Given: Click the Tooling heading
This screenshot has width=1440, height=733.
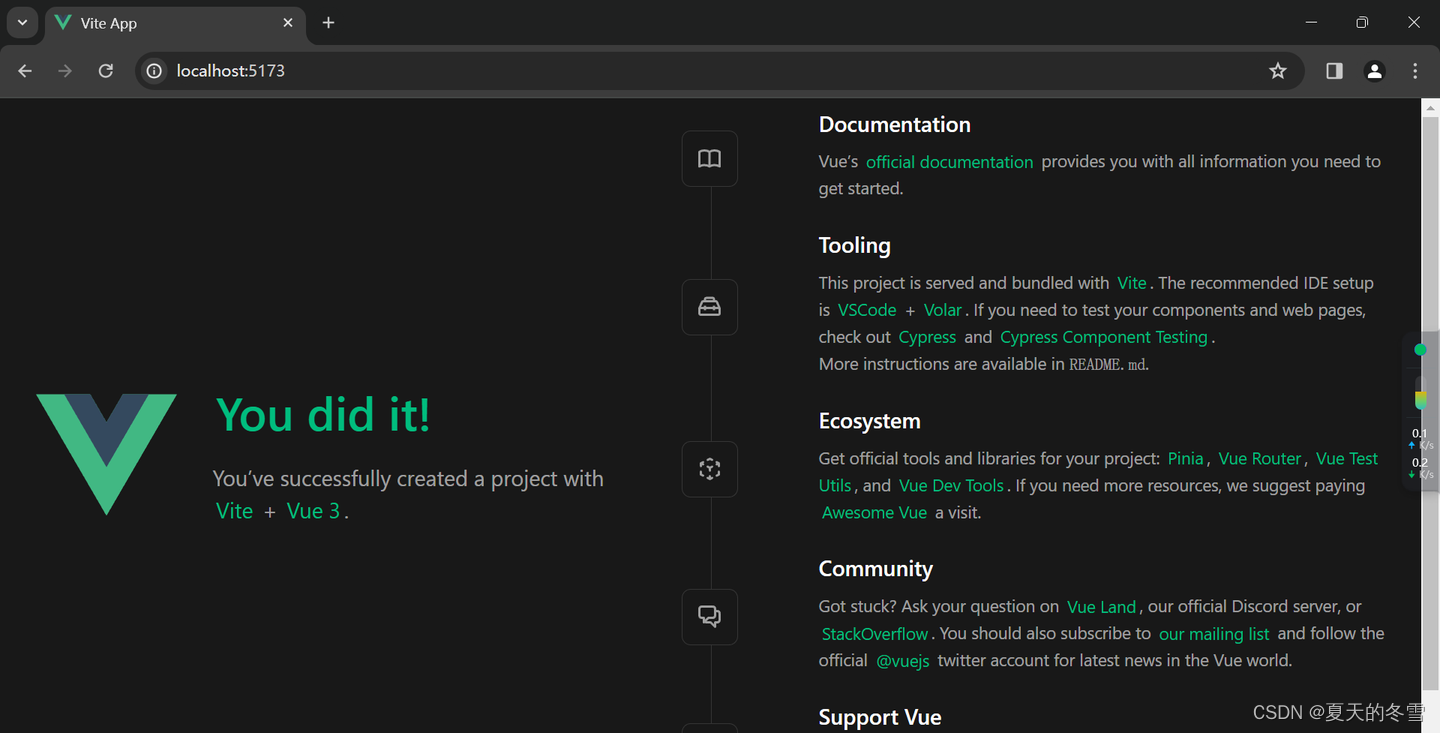Looking at the screenshot, I should (854, 246).
